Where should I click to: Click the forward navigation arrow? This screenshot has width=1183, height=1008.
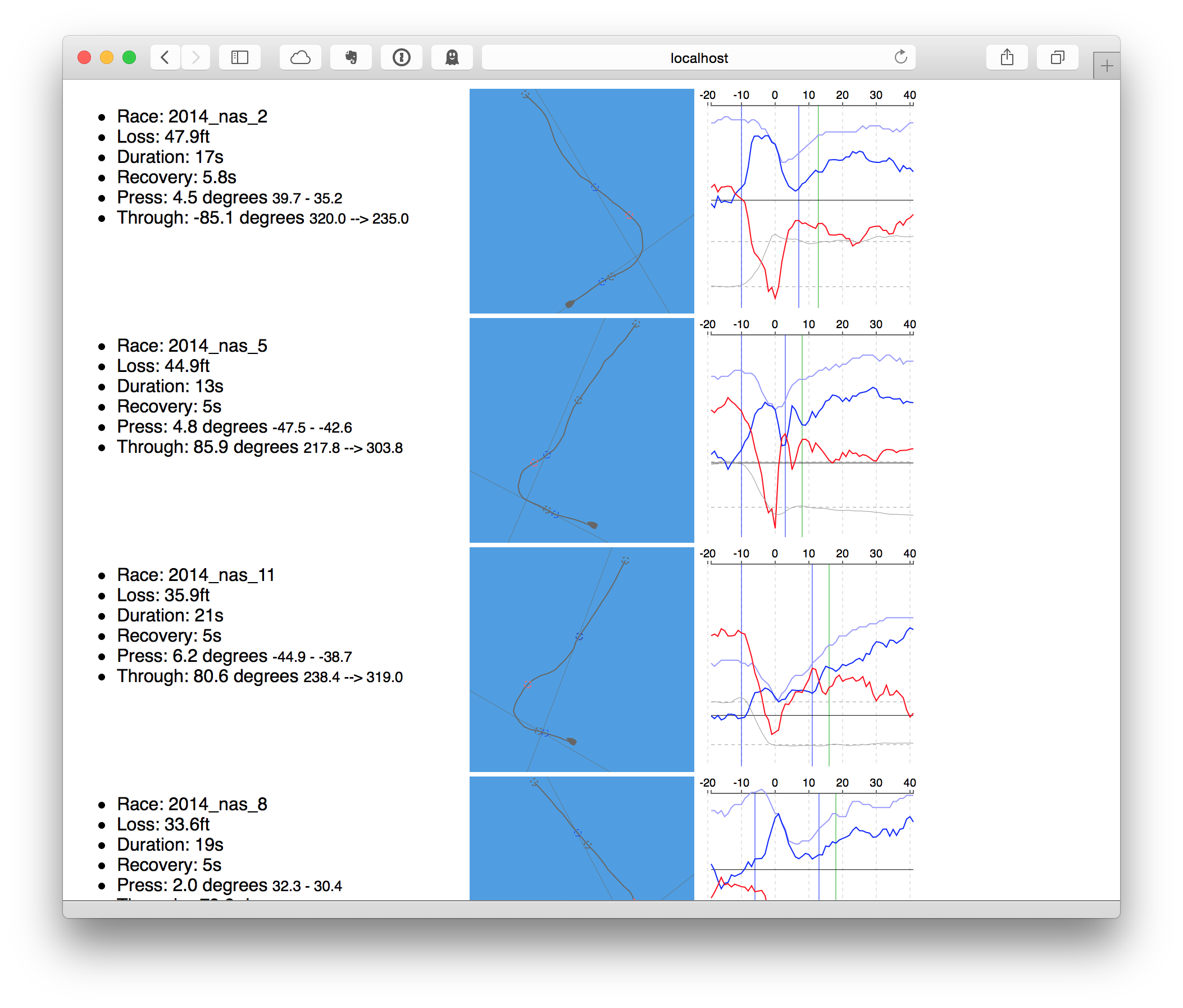pyautogui.click(x=196, y=58)
